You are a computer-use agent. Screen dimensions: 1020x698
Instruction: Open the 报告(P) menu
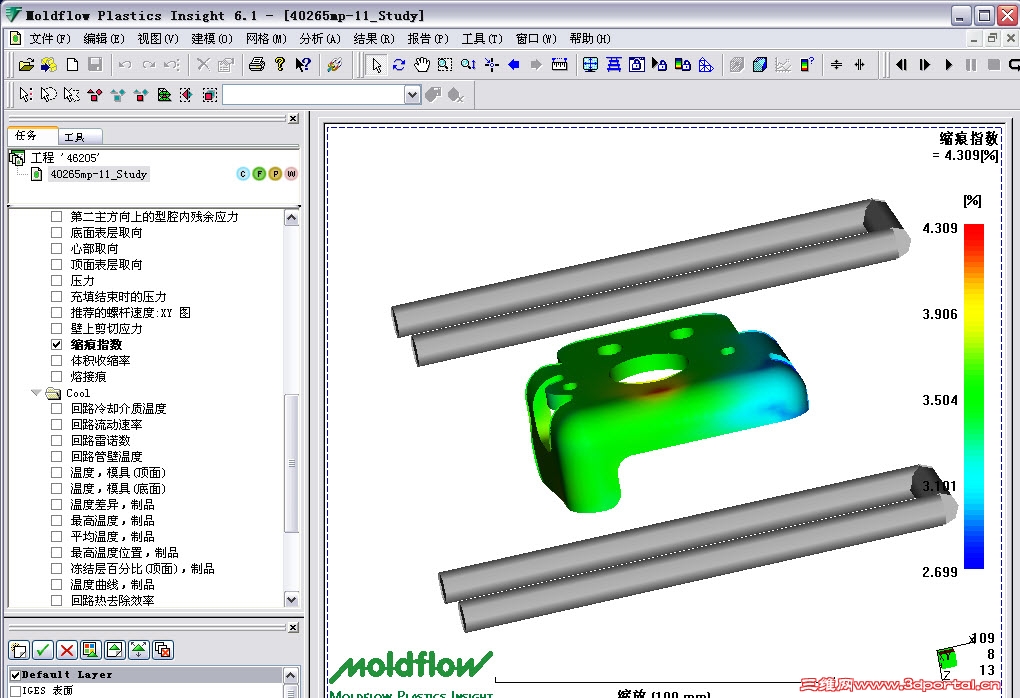click(x=428, y=38)
